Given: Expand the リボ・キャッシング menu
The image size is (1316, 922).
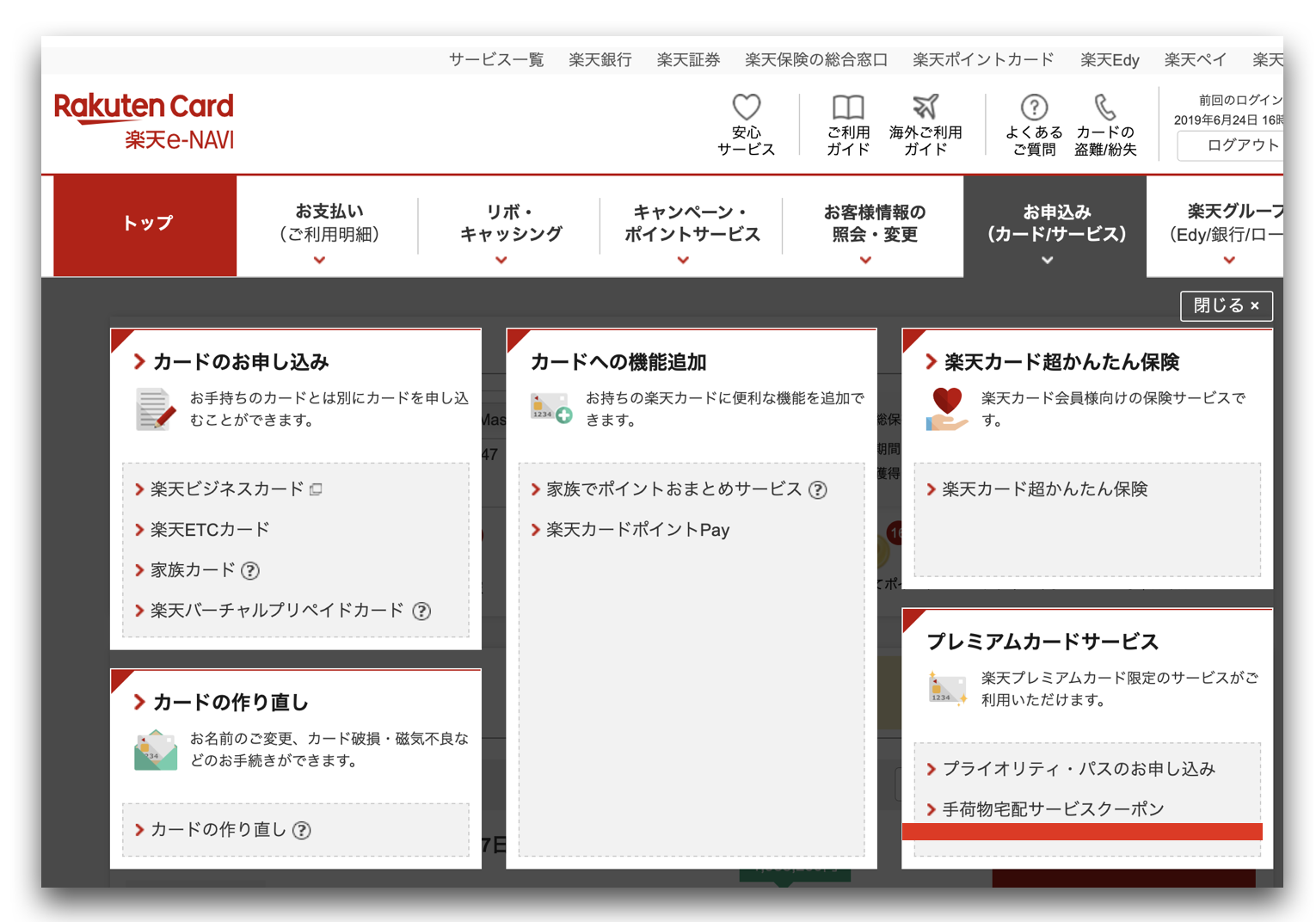Looking at the screenshot, I should (x=510, y=226).
